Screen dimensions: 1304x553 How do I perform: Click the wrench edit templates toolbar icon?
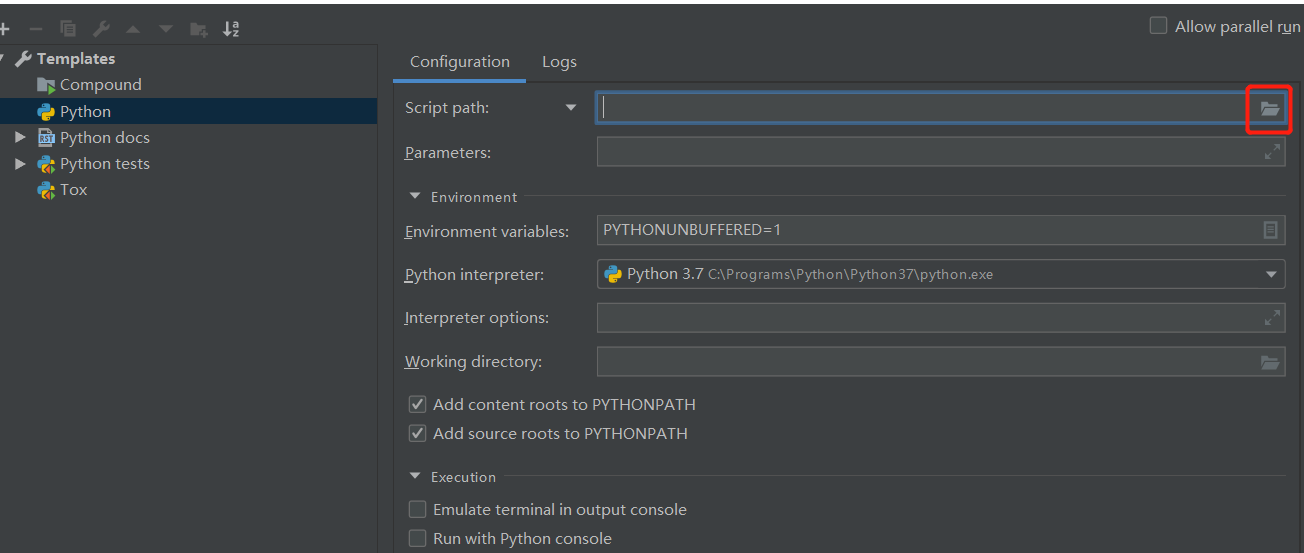coord(101,29)
